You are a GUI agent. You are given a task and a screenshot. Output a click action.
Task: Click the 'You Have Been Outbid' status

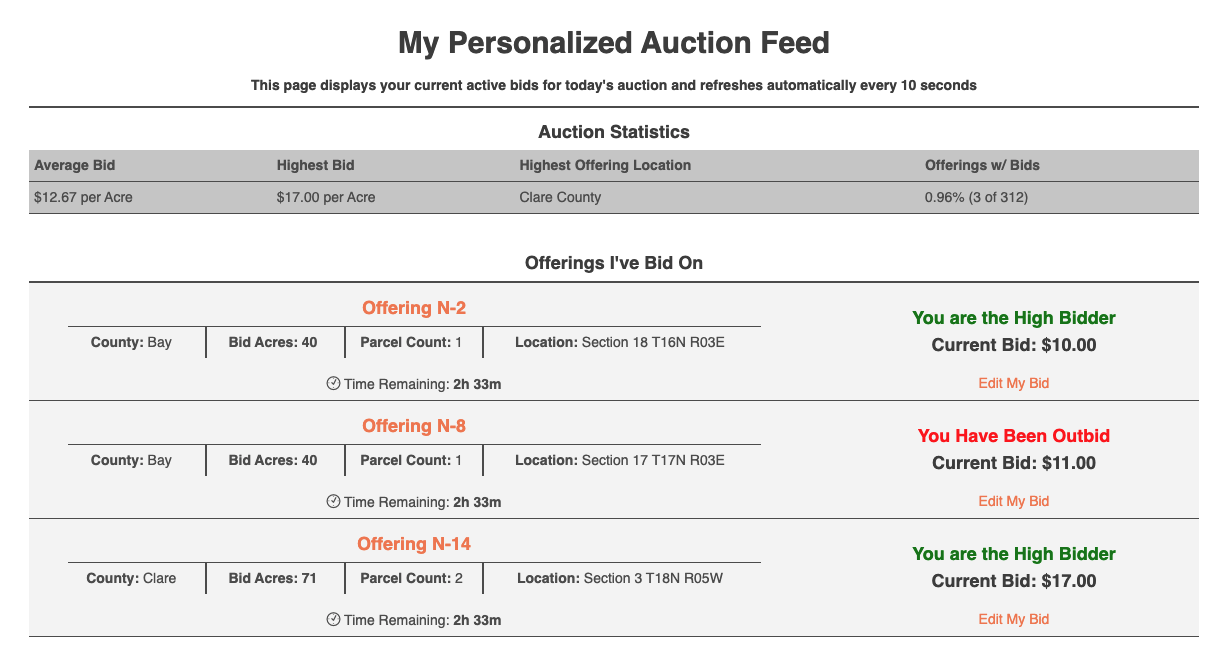coord(1013,436)
